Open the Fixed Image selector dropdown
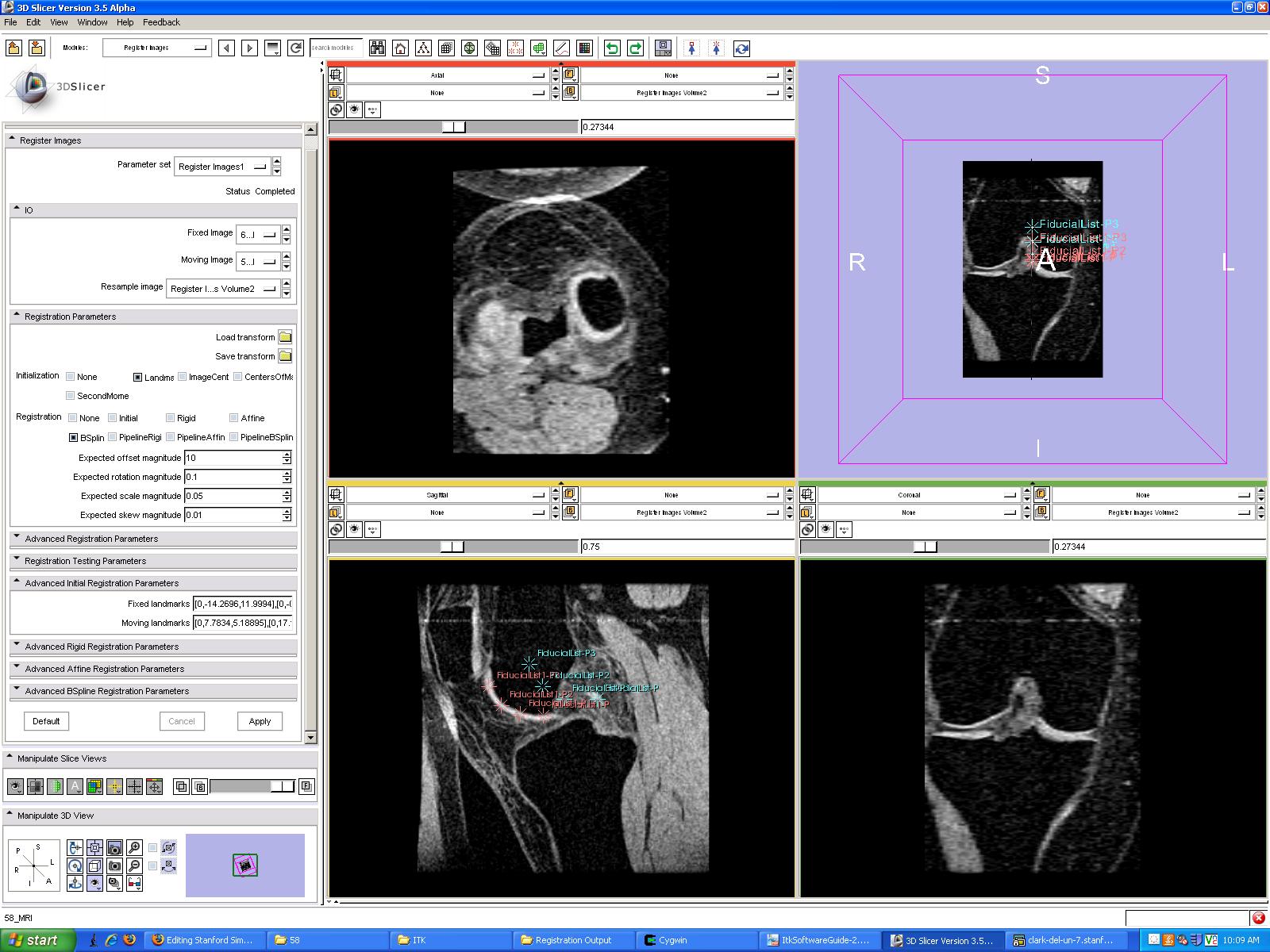 tap(258, 235)
